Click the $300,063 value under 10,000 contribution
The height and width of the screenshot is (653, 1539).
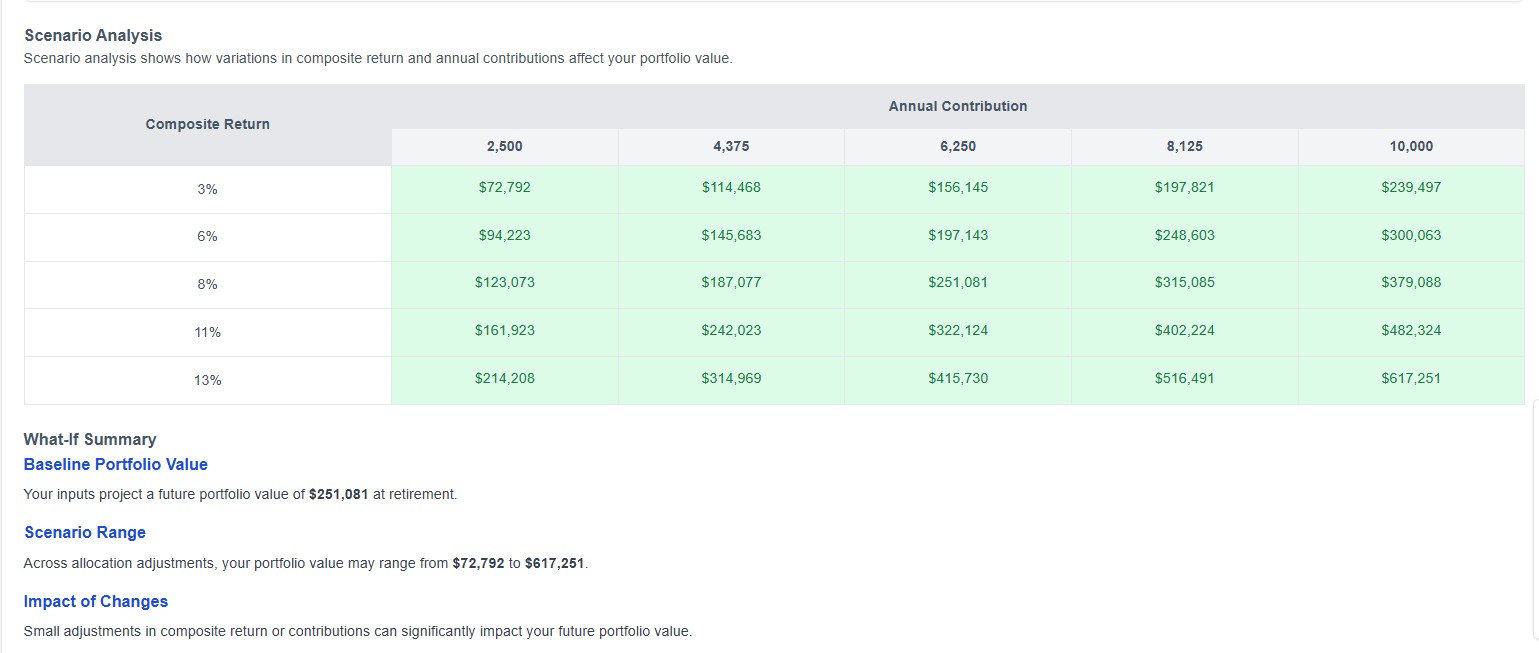point(1411,235)
